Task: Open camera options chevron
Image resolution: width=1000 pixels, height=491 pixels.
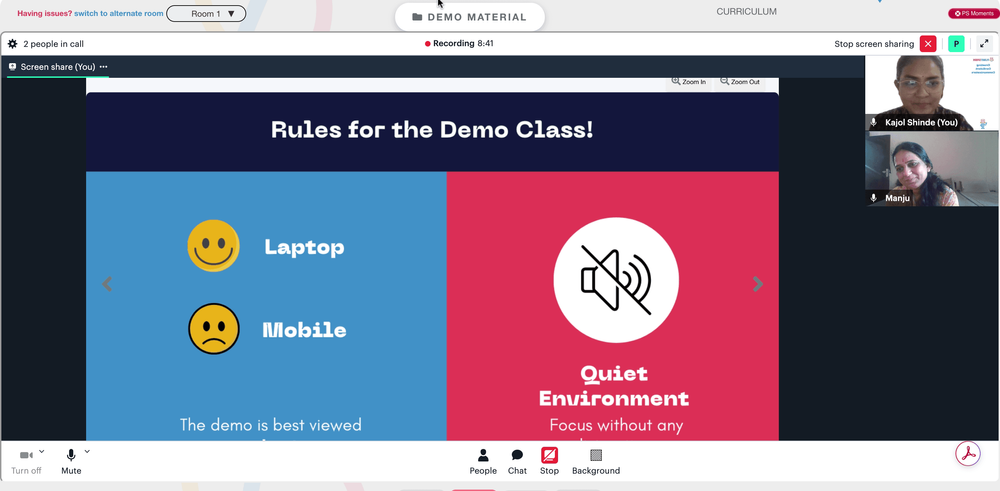Action: [41, 451]
